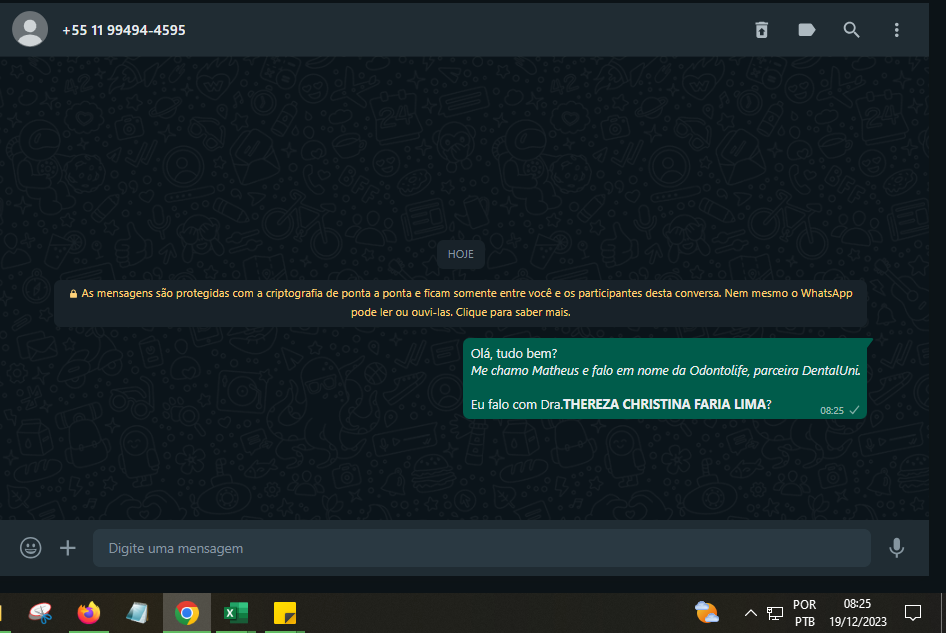This screenshot has width=946, height=633.
Task: Click the encryption notice to learn more
Action: coord(460,303)
